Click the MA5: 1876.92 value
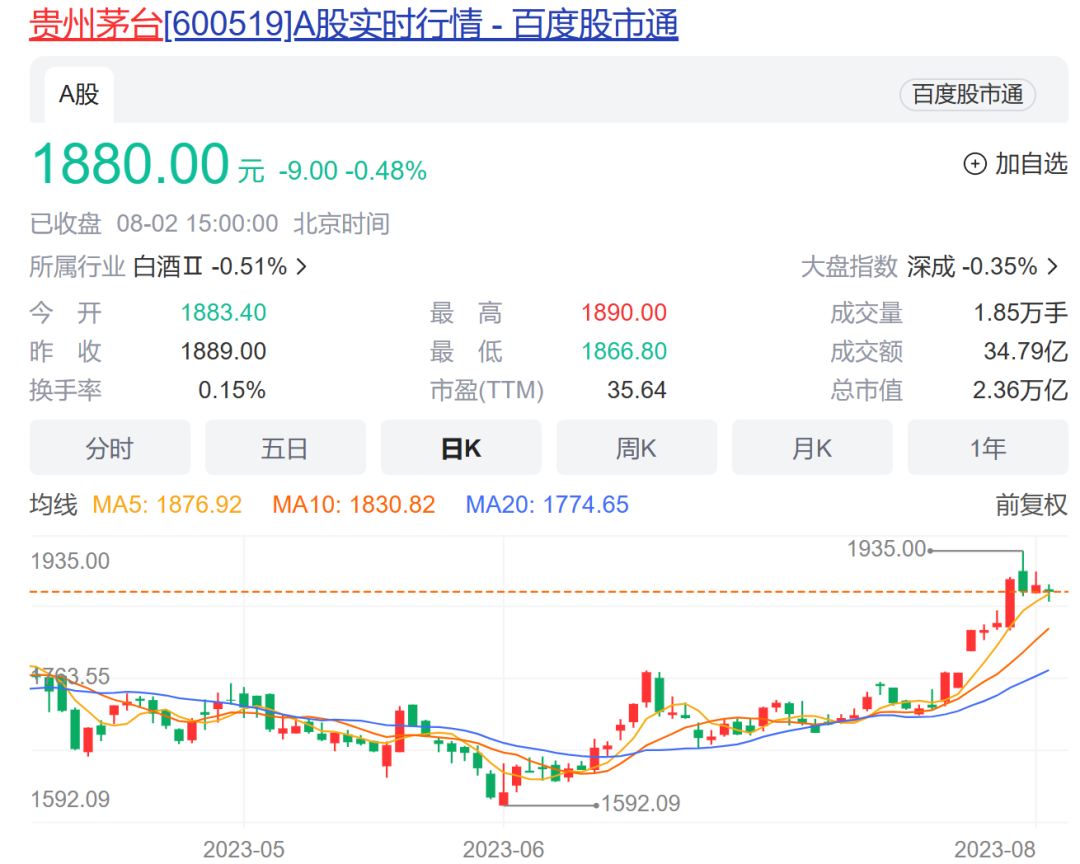The width and height of the screenshot is (1080, 864). [167, 505]
